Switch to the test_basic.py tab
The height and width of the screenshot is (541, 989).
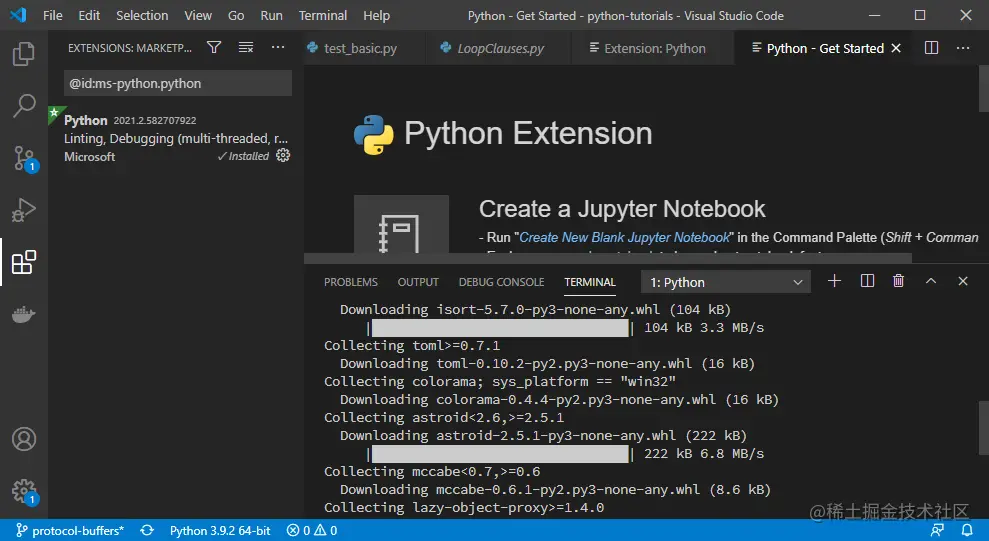click(364, 48)
